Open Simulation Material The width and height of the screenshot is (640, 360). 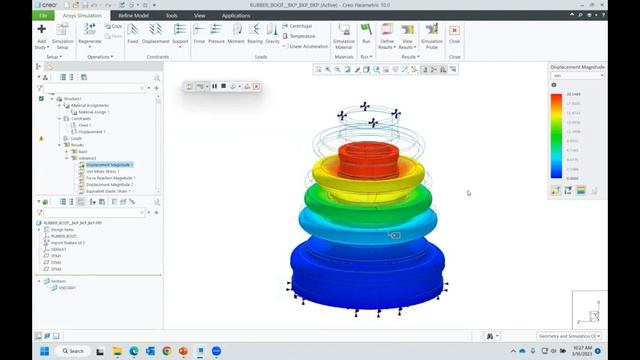344,36
